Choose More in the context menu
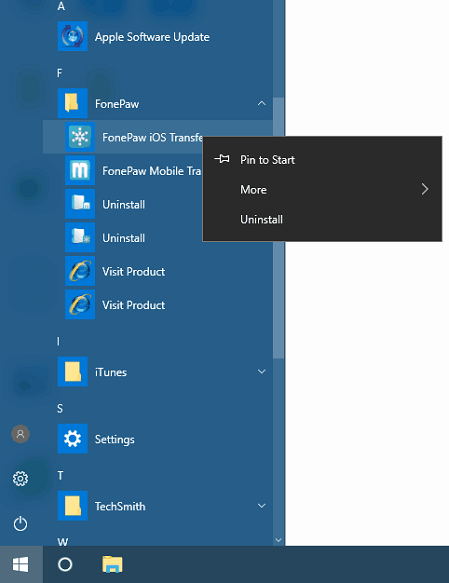The image size is (449, 583). click(x=322, y=189)
